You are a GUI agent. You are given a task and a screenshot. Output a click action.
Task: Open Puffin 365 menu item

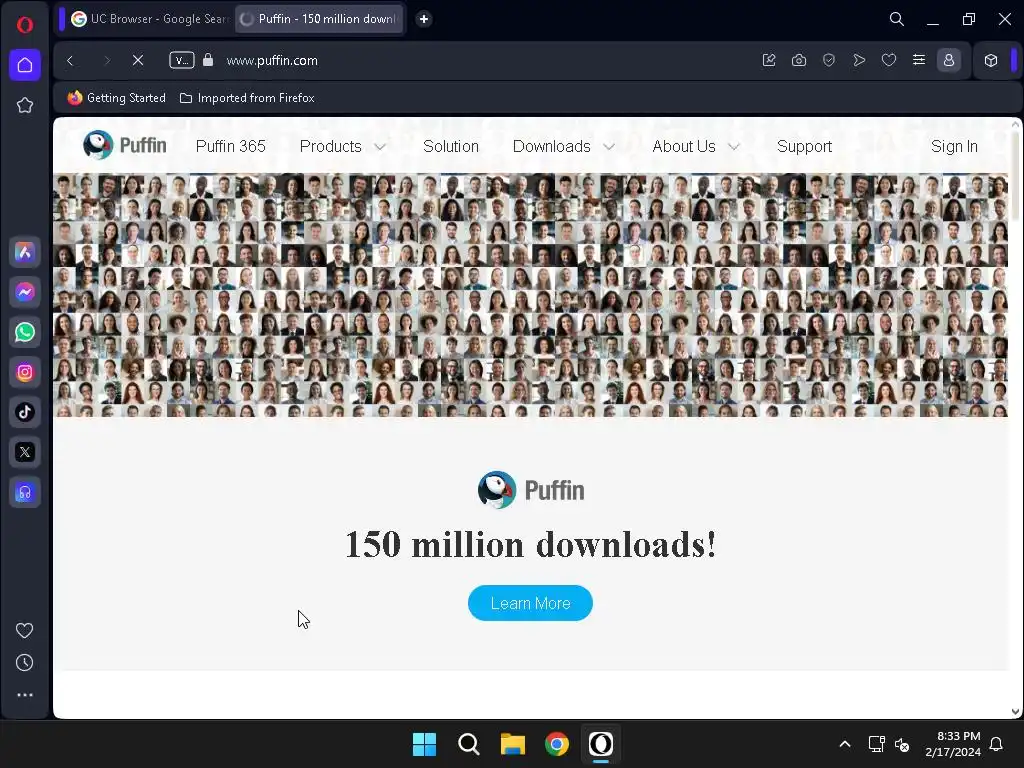[231, 146]
